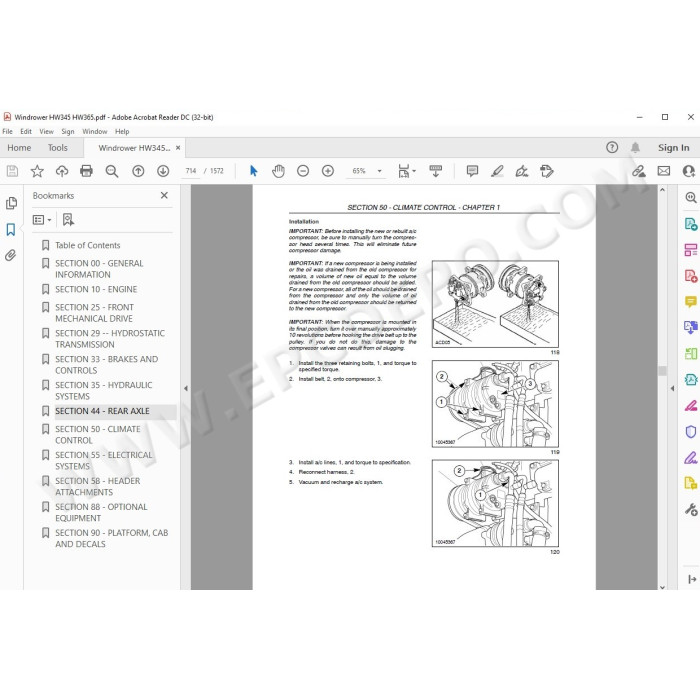The width and height of the screenshot is (700, 700).
Task: Go to previous page arrow
Action: click(x=138, y=171)
